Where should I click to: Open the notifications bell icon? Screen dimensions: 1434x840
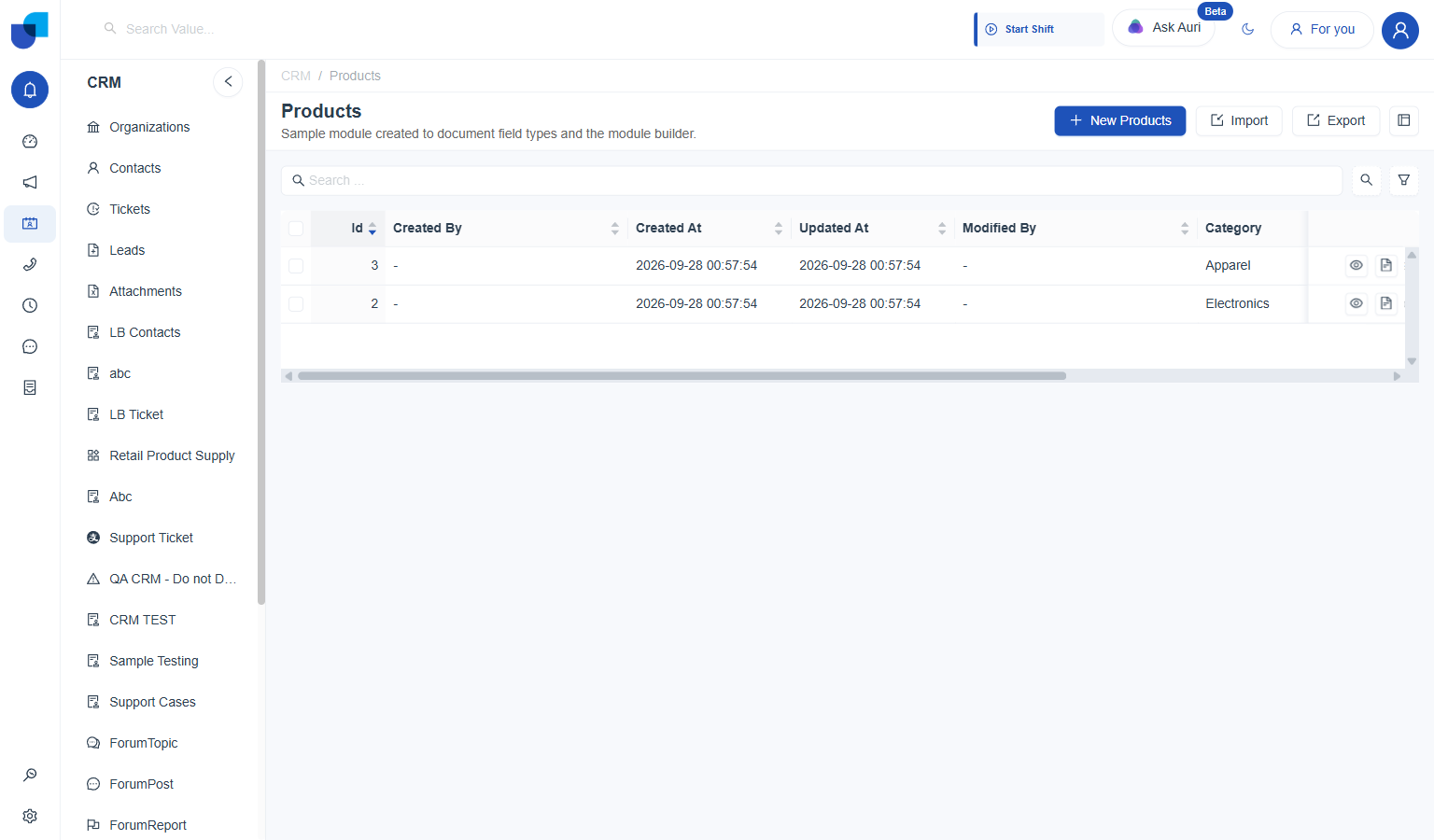click(x=30, y=90)
